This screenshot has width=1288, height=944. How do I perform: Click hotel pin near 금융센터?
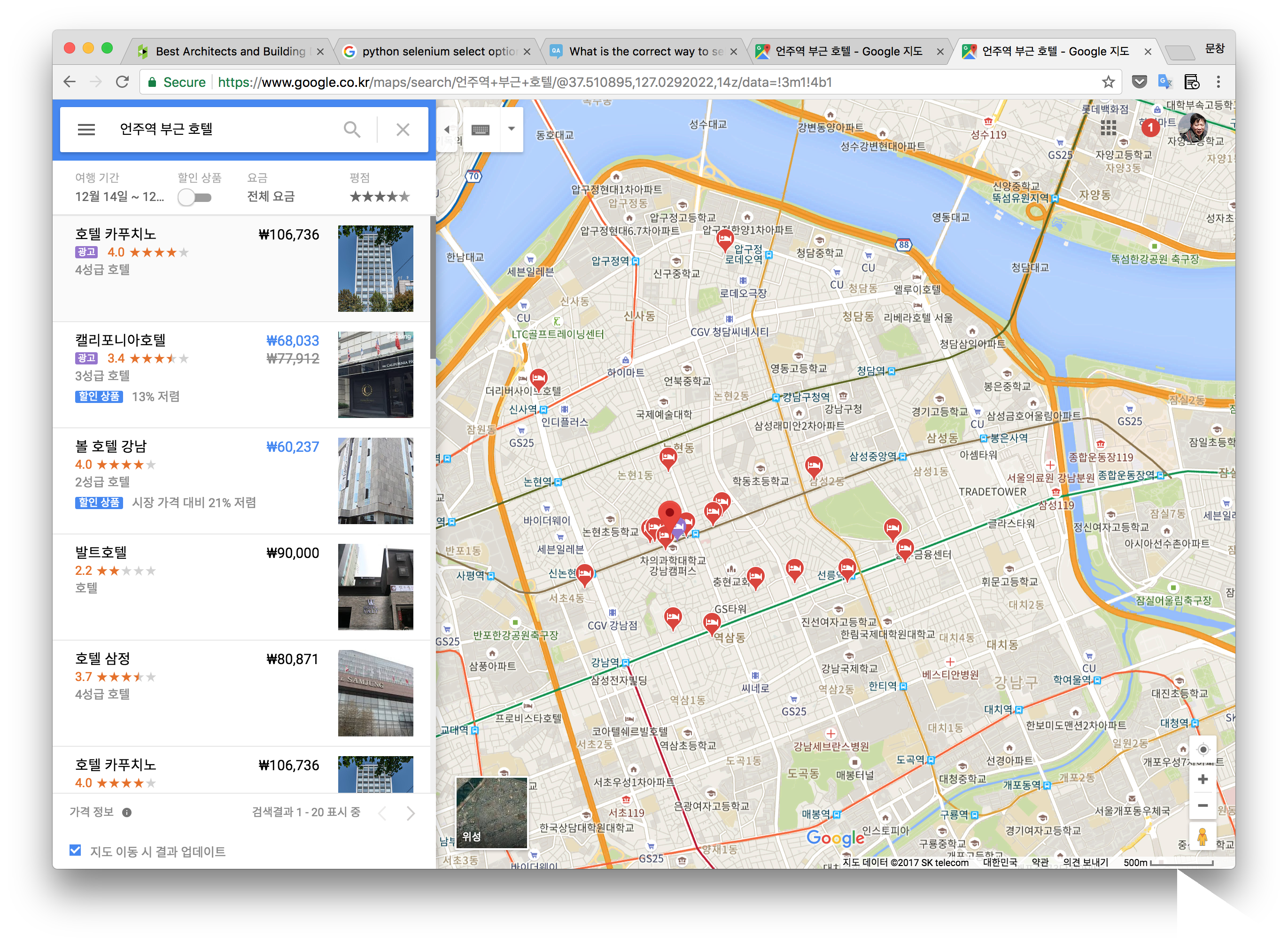904,550
